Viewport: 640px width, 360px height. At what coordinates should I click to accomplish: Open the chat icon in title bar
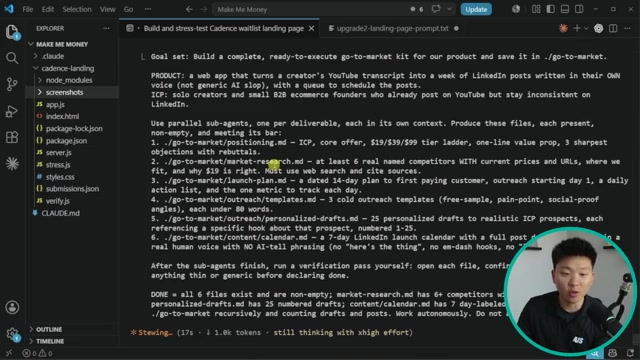(436, 9)
